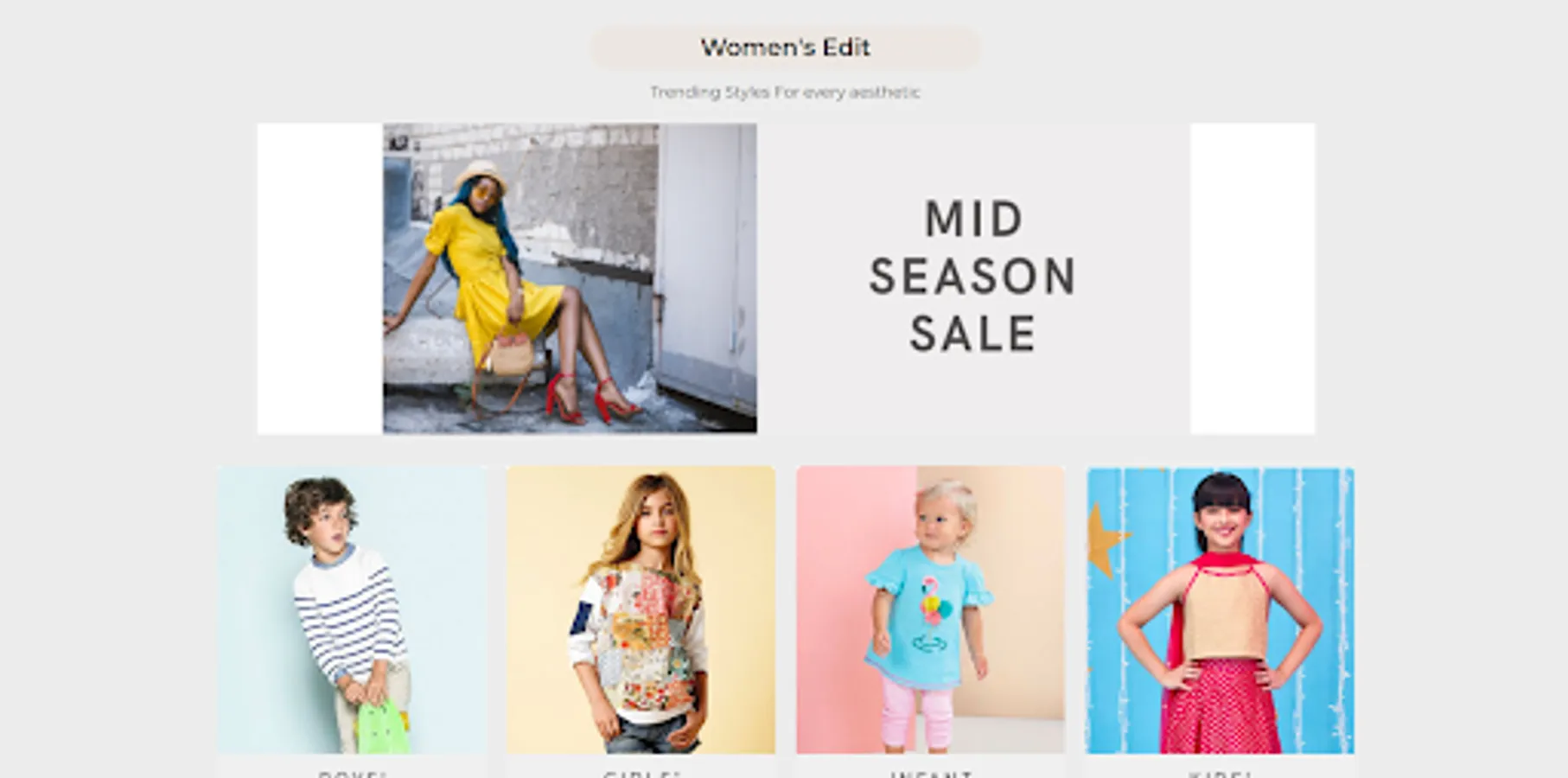
Task: Open the boy in striped sweater image
Action: pos(352,610)
